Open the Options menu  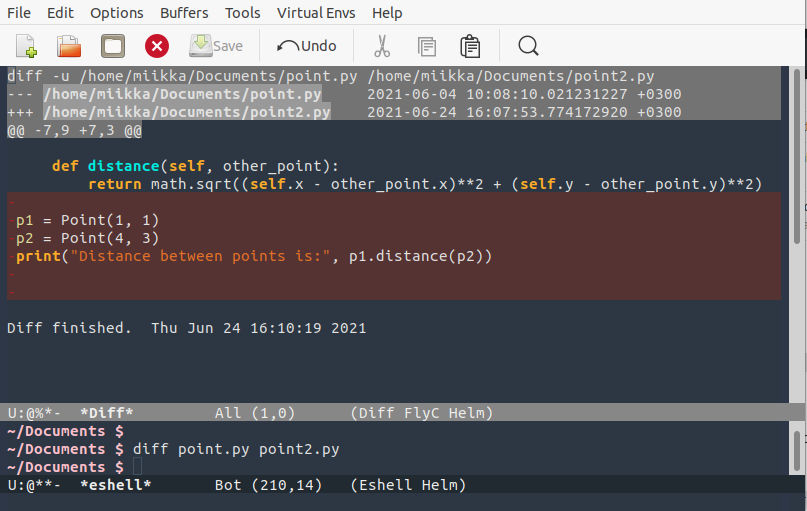[117, 13]
